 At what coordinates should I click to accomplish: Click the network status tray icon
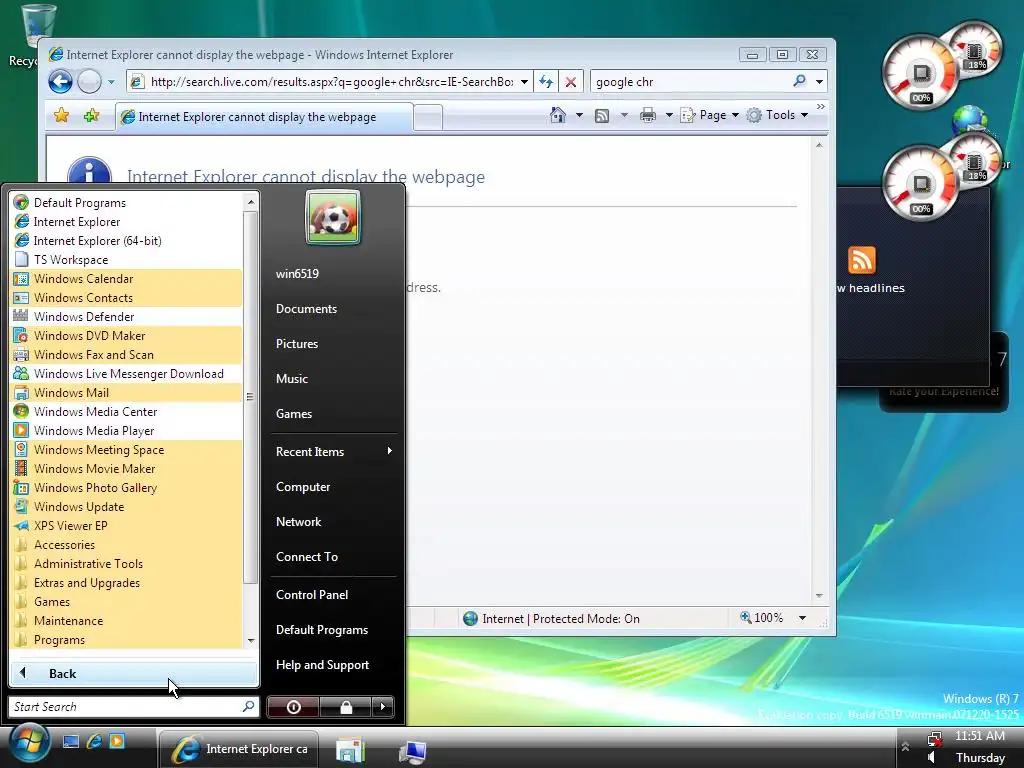coord(935,738)
